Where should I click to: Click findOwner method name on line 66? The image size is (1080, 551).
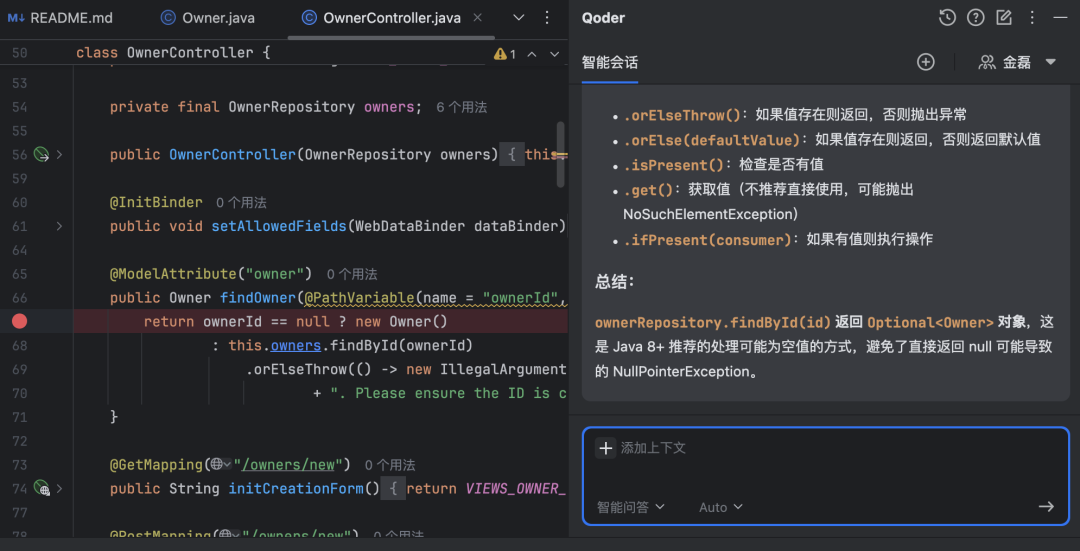258,298
